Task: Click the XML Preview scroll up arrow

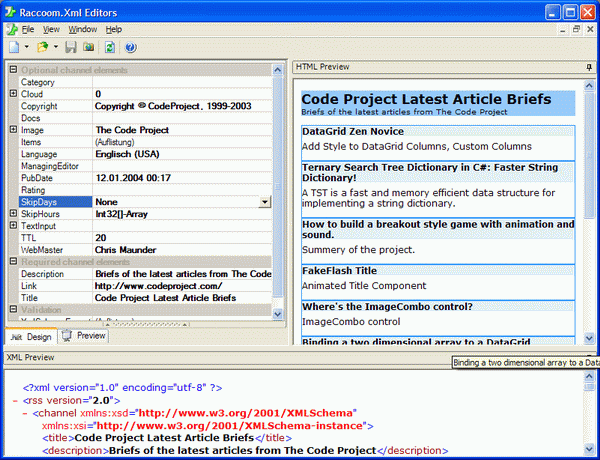Action: click(x=589, y=376)
